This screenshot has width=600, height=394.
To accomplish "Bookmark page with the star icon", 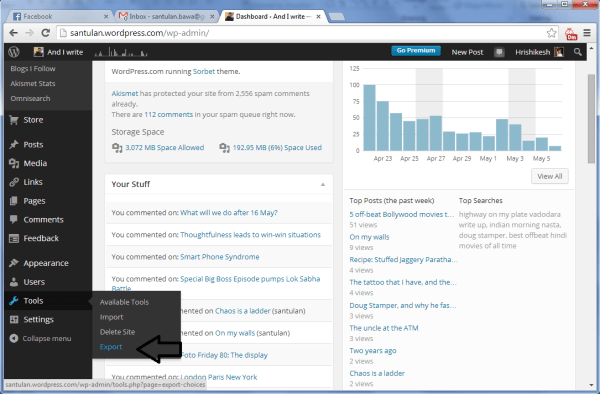I will 551,33.
